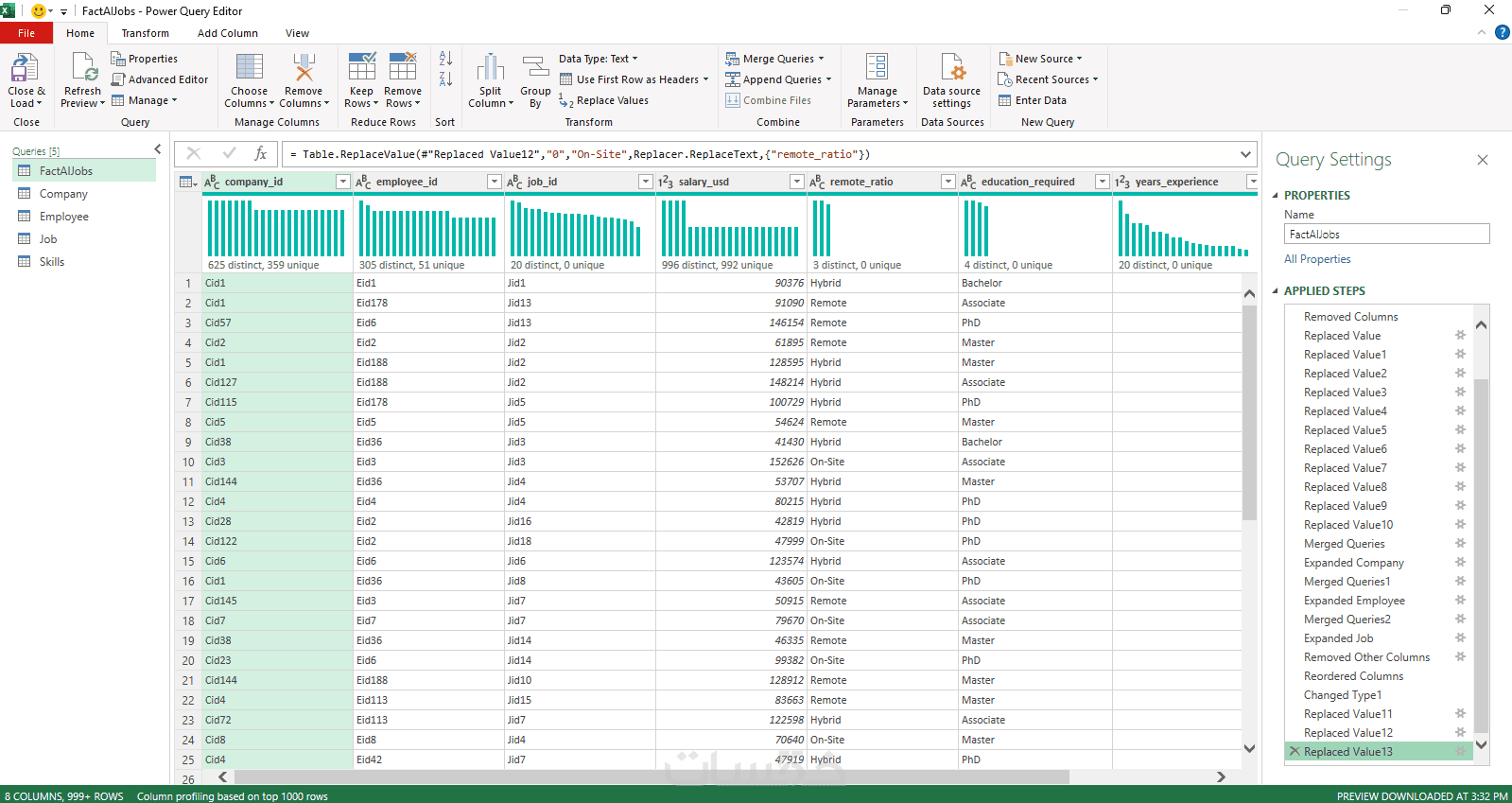
Task: Click the Close & Load icon
Action: click(x=25, y=69)
